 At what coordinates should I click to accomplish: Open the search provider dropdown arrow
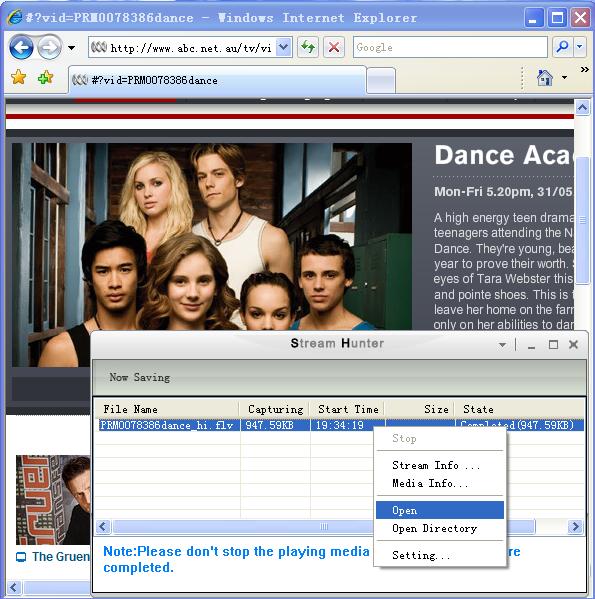(579, 47)
